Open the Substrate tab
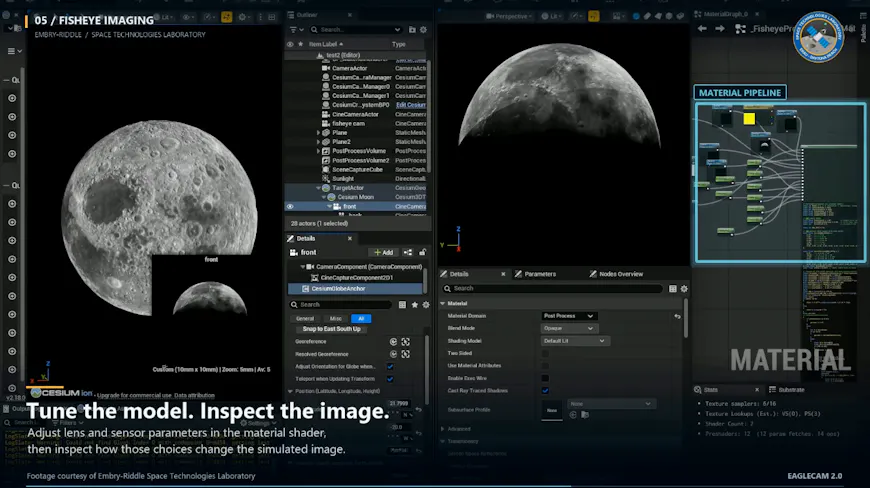This screenshot has height=488, width=870. (x=787, y=390)
